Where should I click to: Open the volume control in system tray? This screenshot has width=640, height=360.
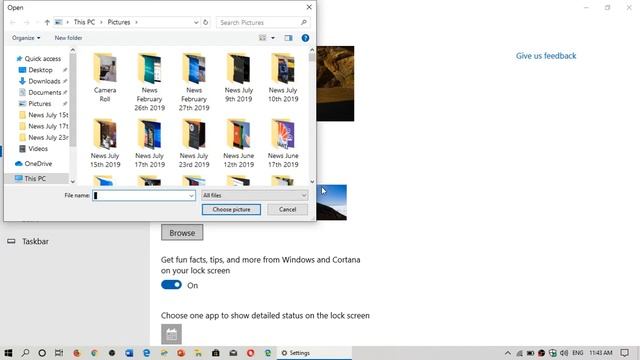pyautogui.click(x=564, y=353)
